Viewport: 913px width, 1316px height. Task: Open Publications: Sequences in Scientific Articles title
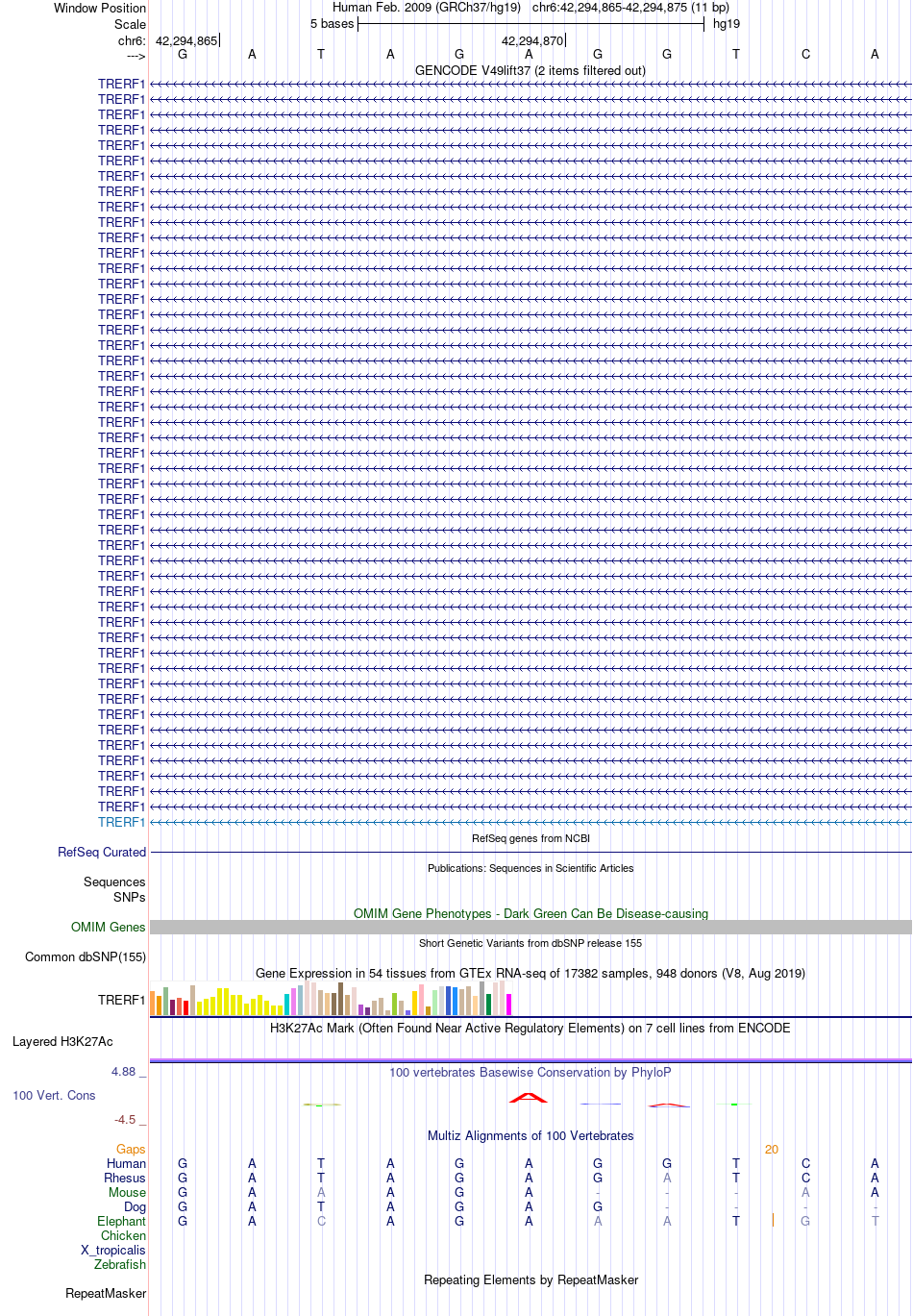pyautogui.click(x=531, y=868)
